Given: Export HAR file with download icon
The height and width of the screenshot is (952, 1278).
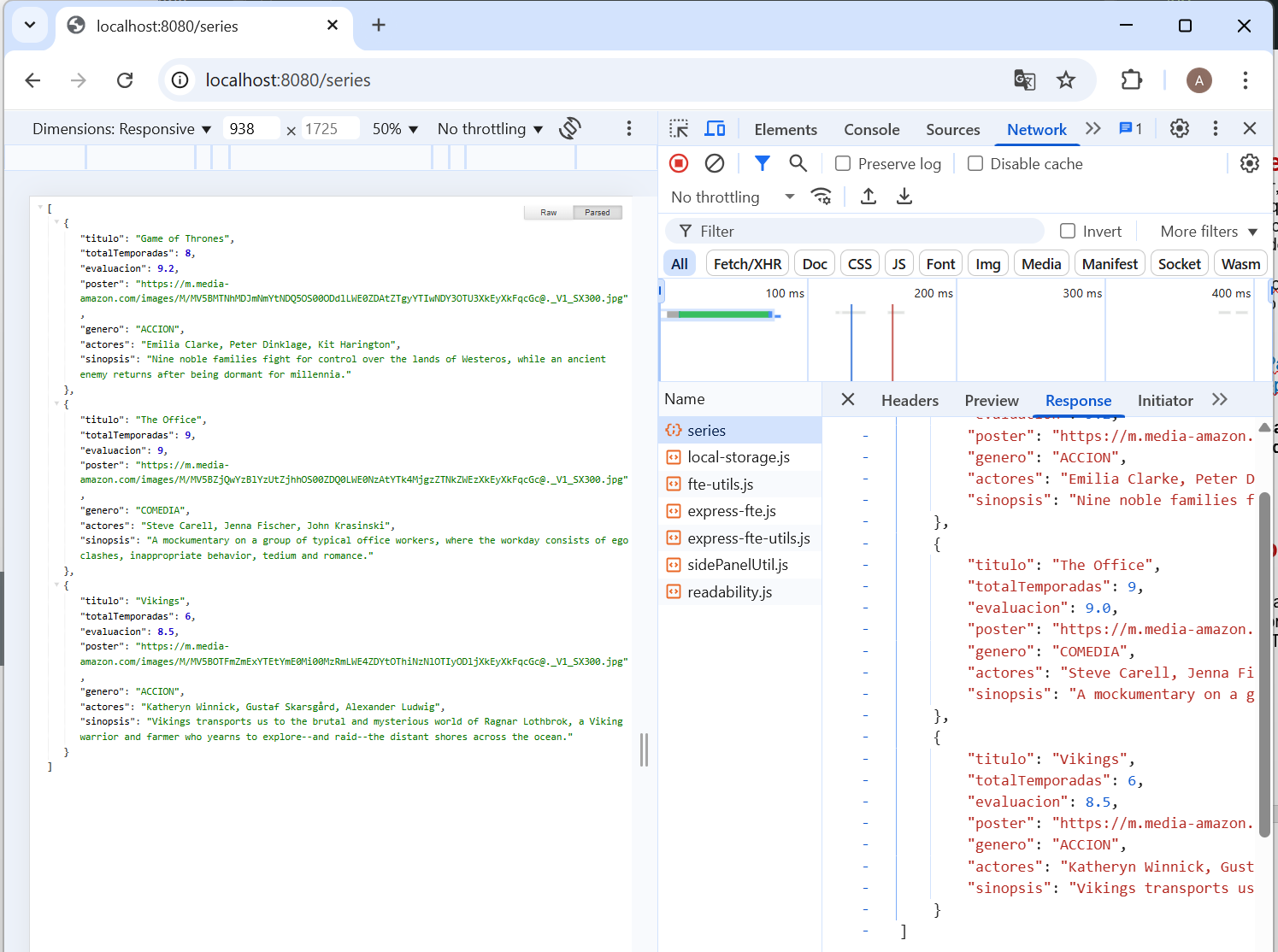Looking at the screenshot, I should (x=904, y=197).
